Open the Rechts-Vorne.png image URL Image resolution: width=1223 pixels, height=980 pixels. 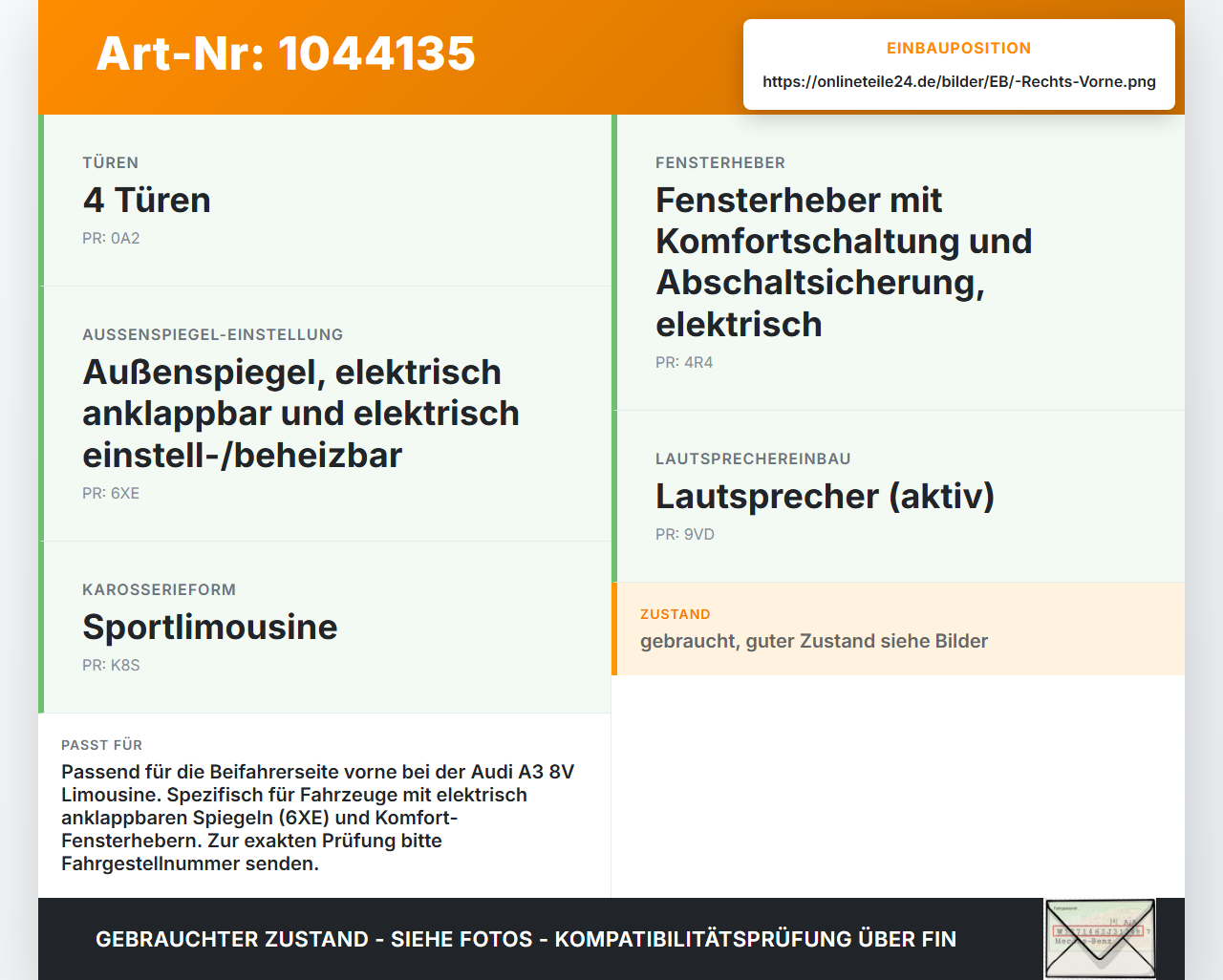[x=959, y=81]
